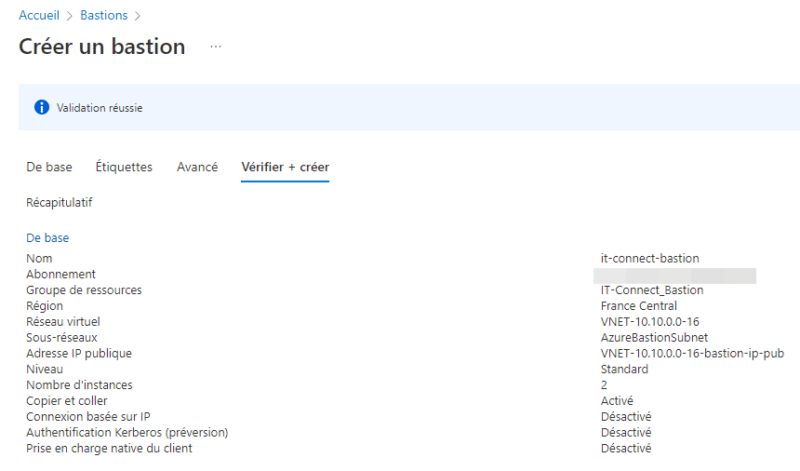
Task: Click the Validation réussie message text
Action: pyautogui.click(x=99, y=108)
